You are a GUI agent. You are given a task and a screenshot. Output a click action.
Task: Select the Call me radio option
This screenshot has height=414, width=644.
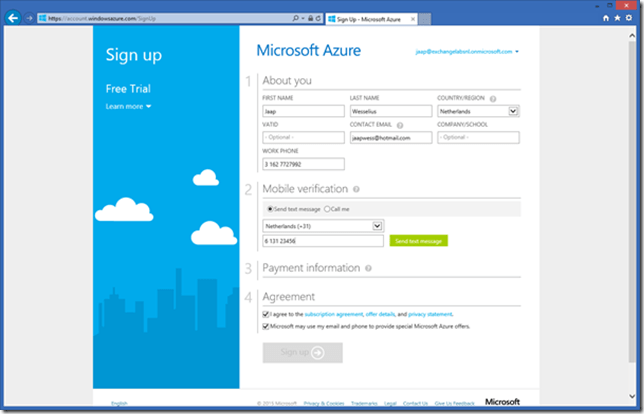327,208
